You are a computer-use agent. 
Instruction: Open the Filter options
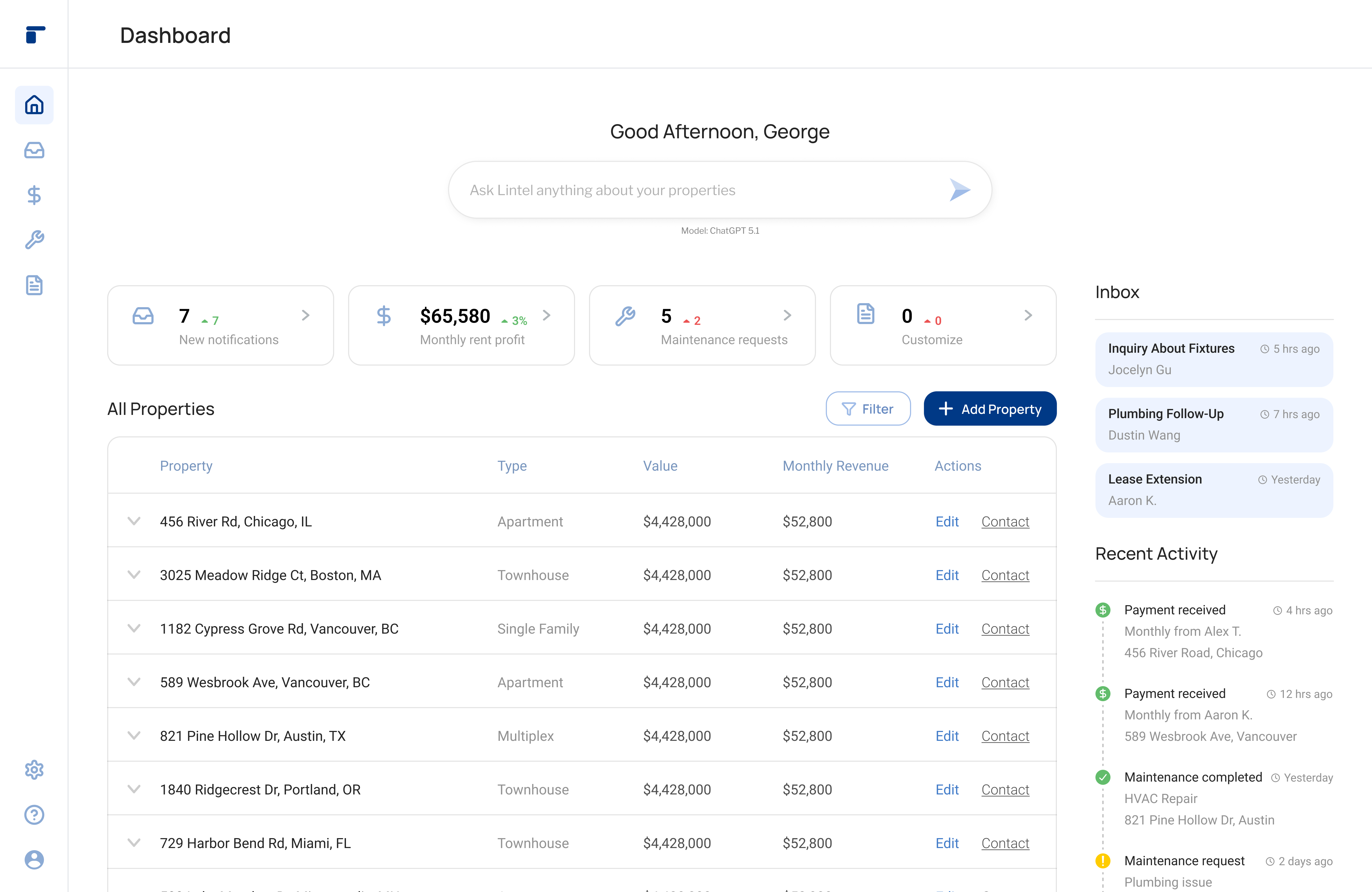pyautogui.click(x=868, y=408)
